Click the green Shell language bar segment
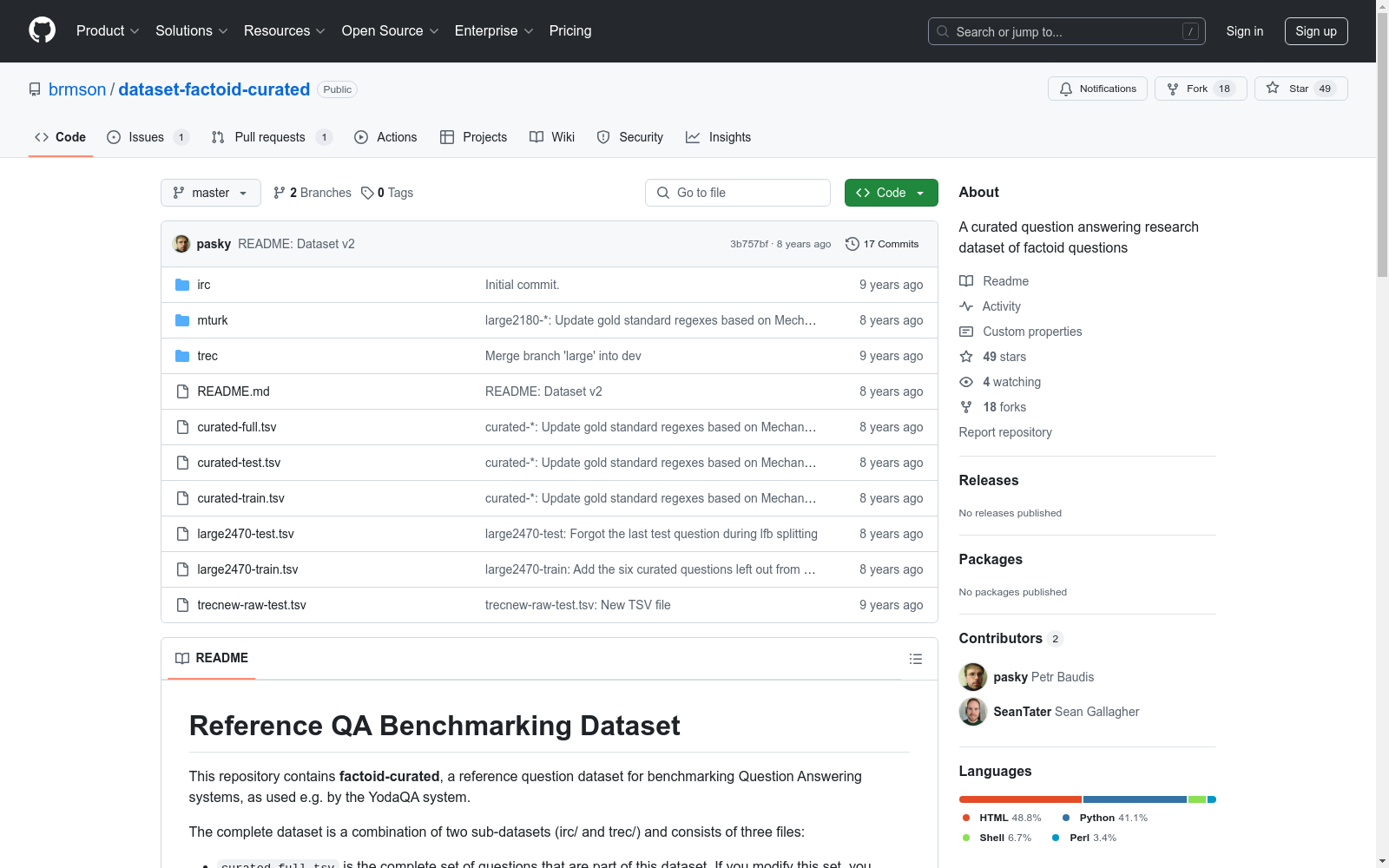 [1197, 799]
